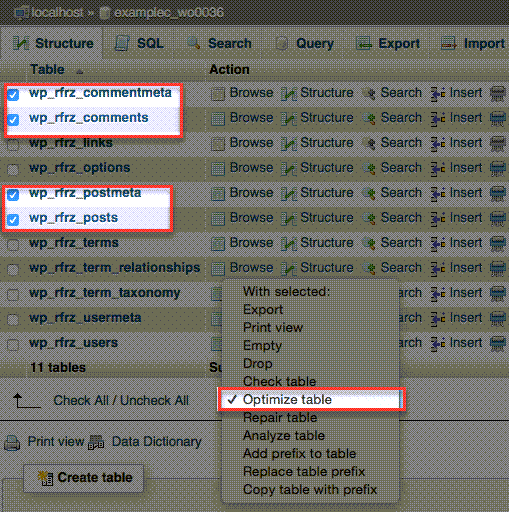Uncheck the wp_rfrz_commentmeta checkbox
The image size is (509, 512).
tap(13, 94)
